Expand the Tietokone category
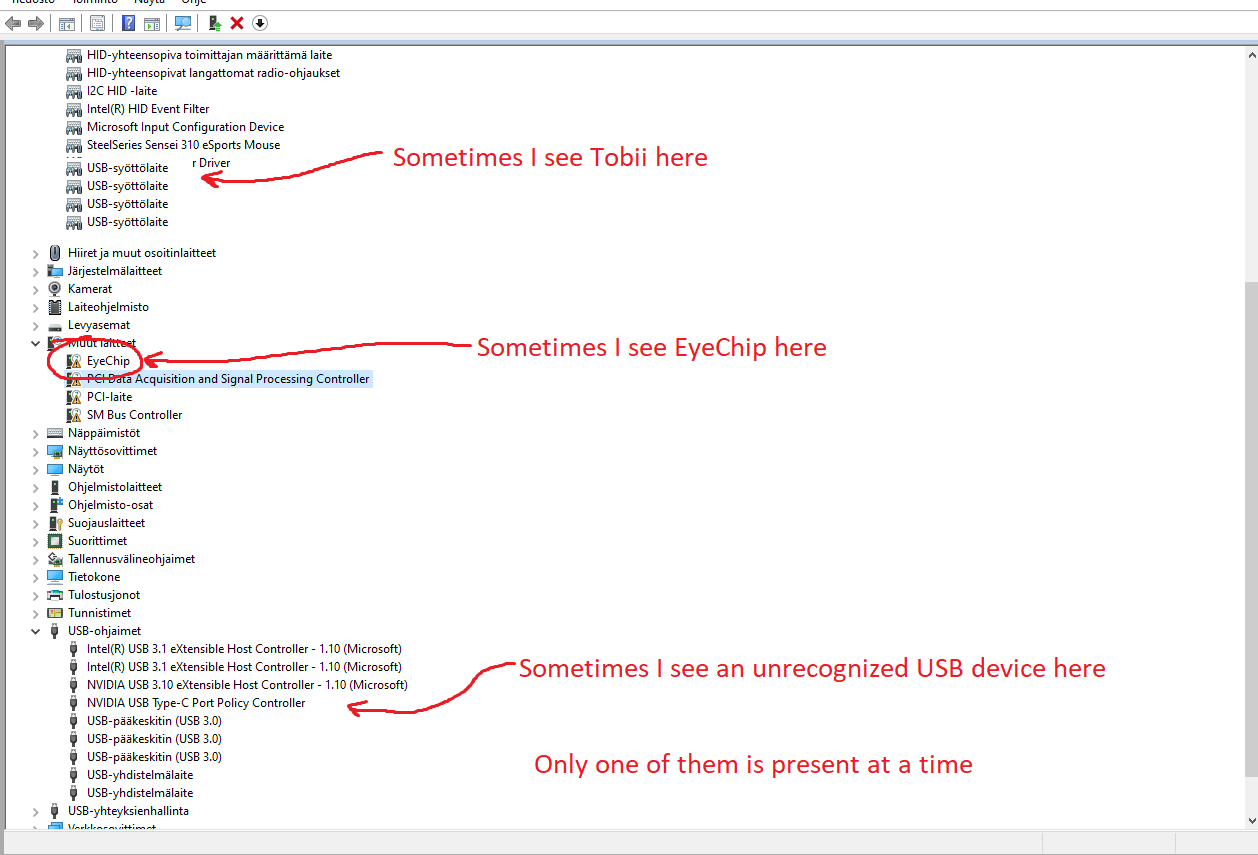The image size is (1258, 855). [36, 577]
